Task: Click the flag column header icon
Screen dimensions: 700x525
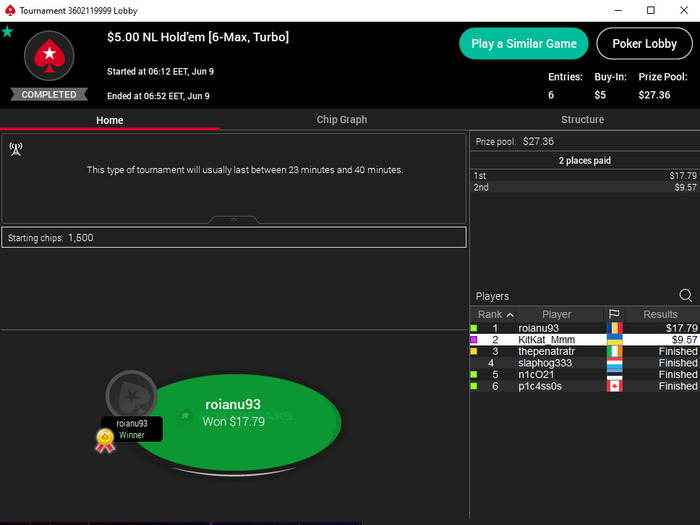Action: click(x=614, y=314)
